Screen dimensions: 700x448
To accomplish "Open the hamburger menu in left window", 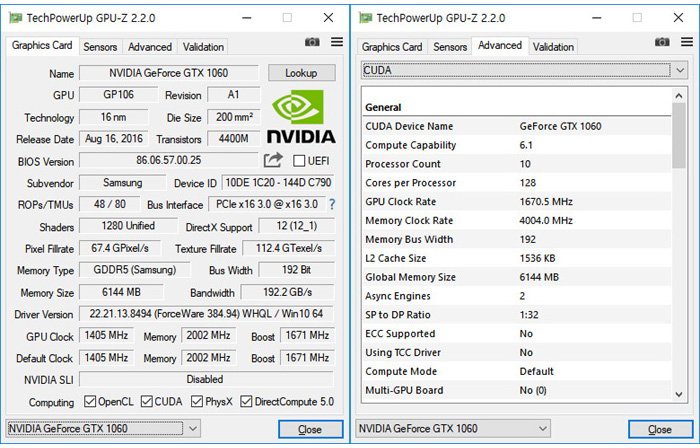I will (337, 42).
